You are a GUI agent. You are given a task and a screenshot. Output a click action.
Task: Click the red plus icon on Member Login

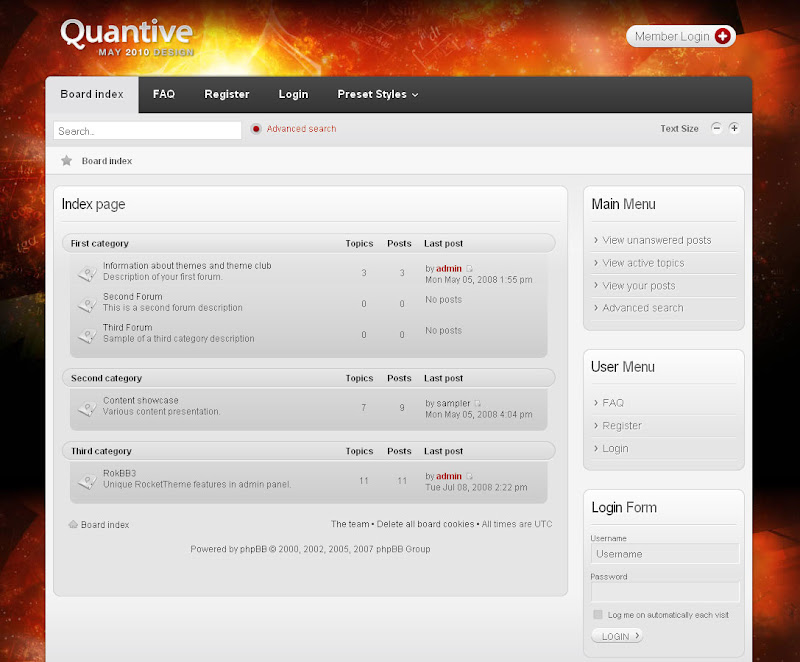(722, 36)
